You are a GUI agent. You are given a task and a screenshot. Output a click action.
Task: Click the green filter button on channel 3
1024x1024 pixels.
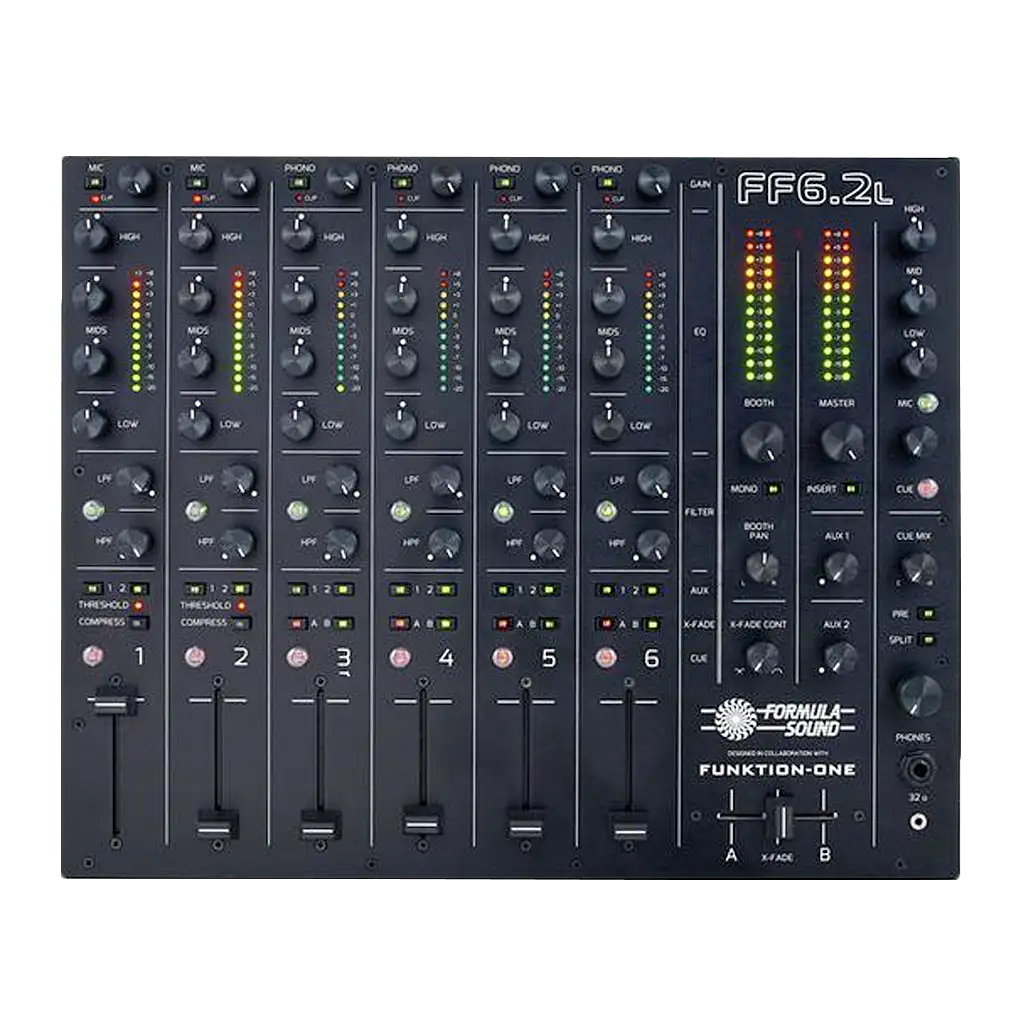pyautogui.click(x=297, y=511)
